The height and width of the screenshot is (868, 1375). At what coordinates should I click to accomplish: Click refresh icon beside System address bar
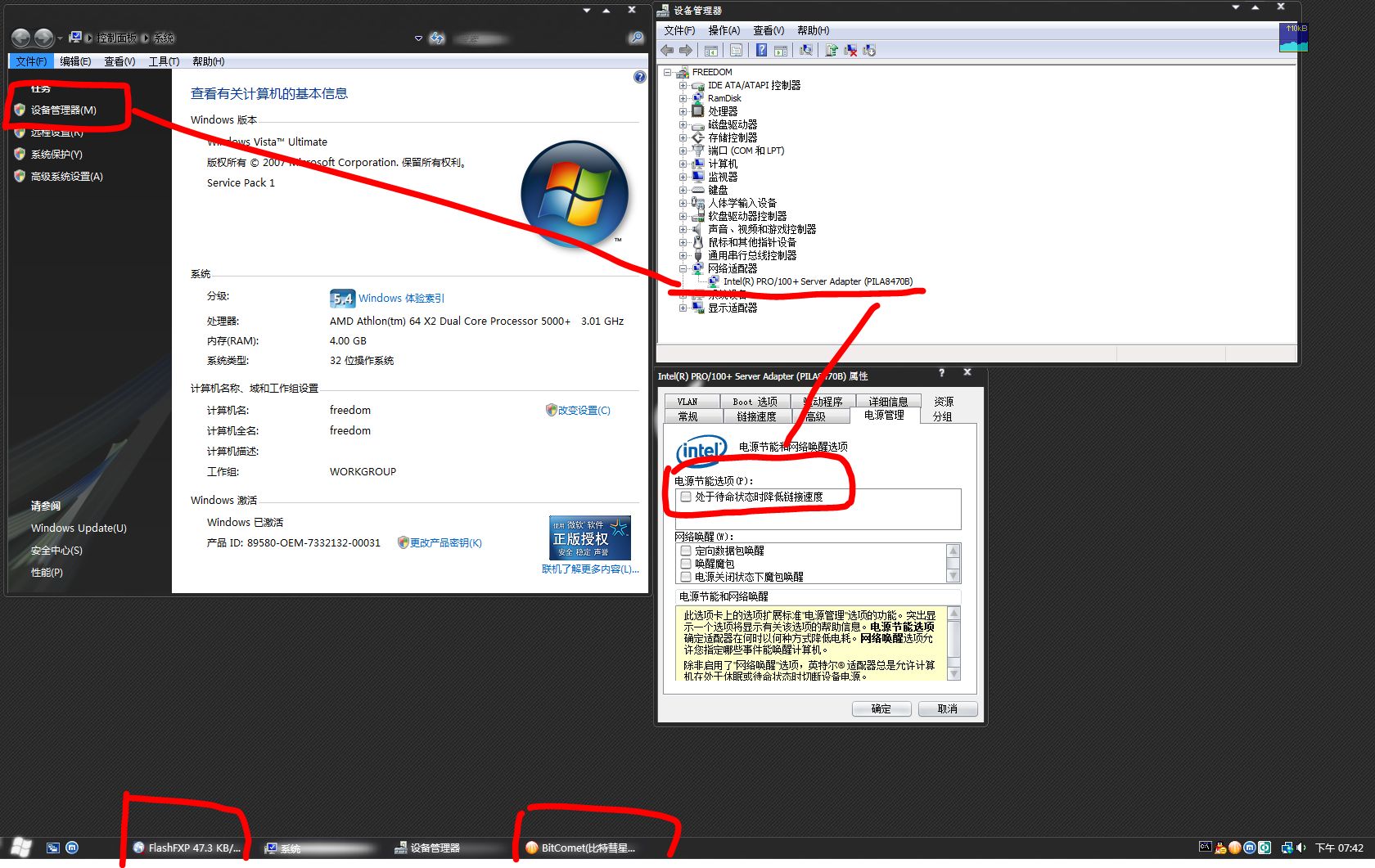[x=437, y=38]
